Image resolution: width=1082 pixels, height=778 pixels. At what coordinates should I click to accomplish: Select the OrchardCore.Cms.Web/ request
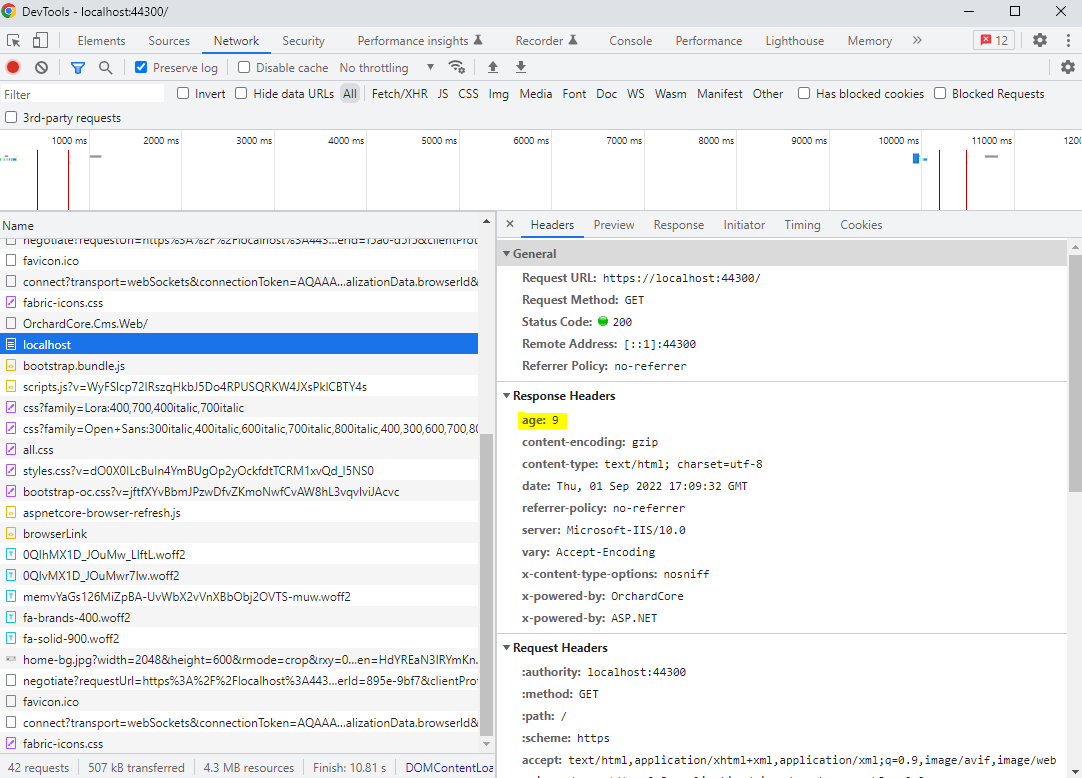click(x=239, y=323)
